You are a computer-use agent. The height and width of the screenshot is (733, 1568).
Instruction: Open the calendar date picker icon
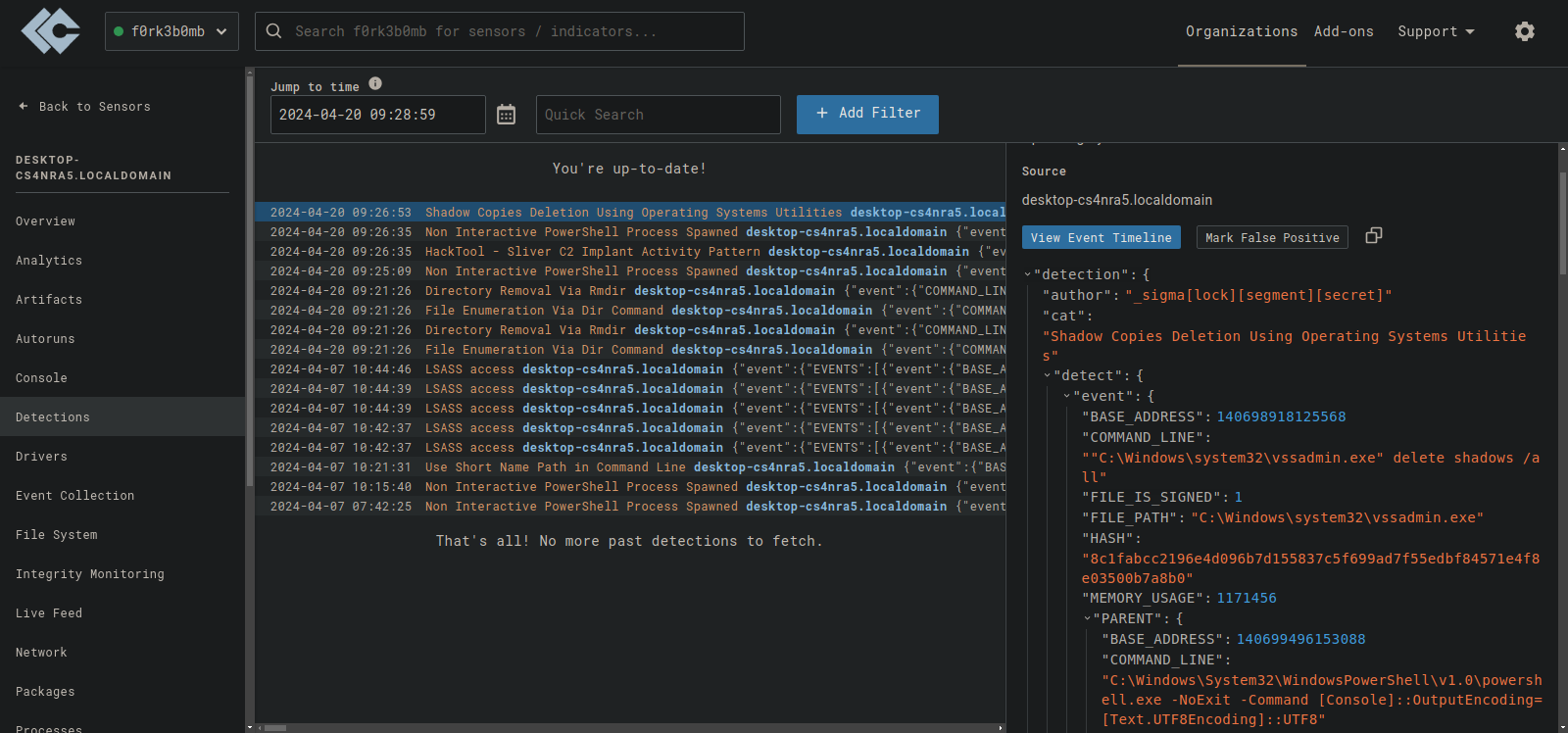coord(506,115)
